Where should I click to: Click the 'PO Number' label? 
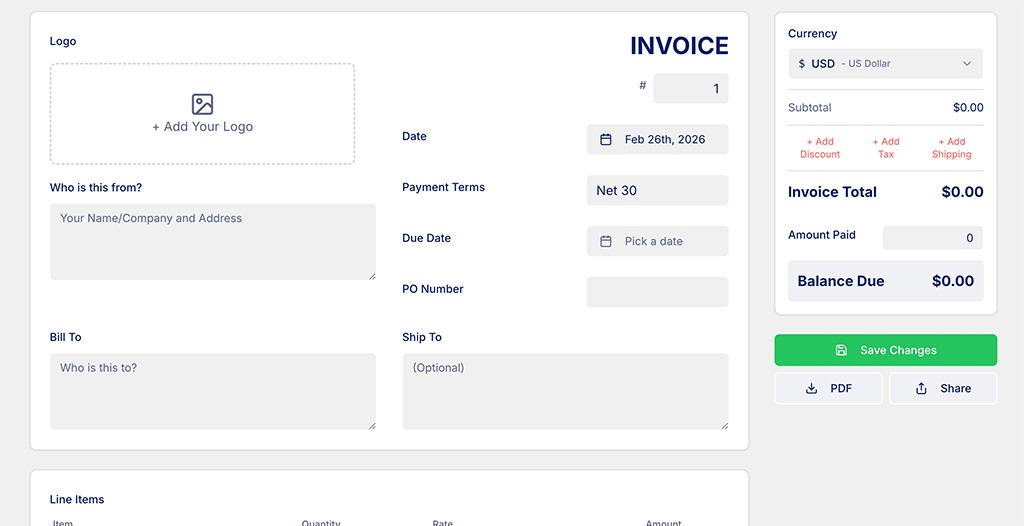[433, 289]
